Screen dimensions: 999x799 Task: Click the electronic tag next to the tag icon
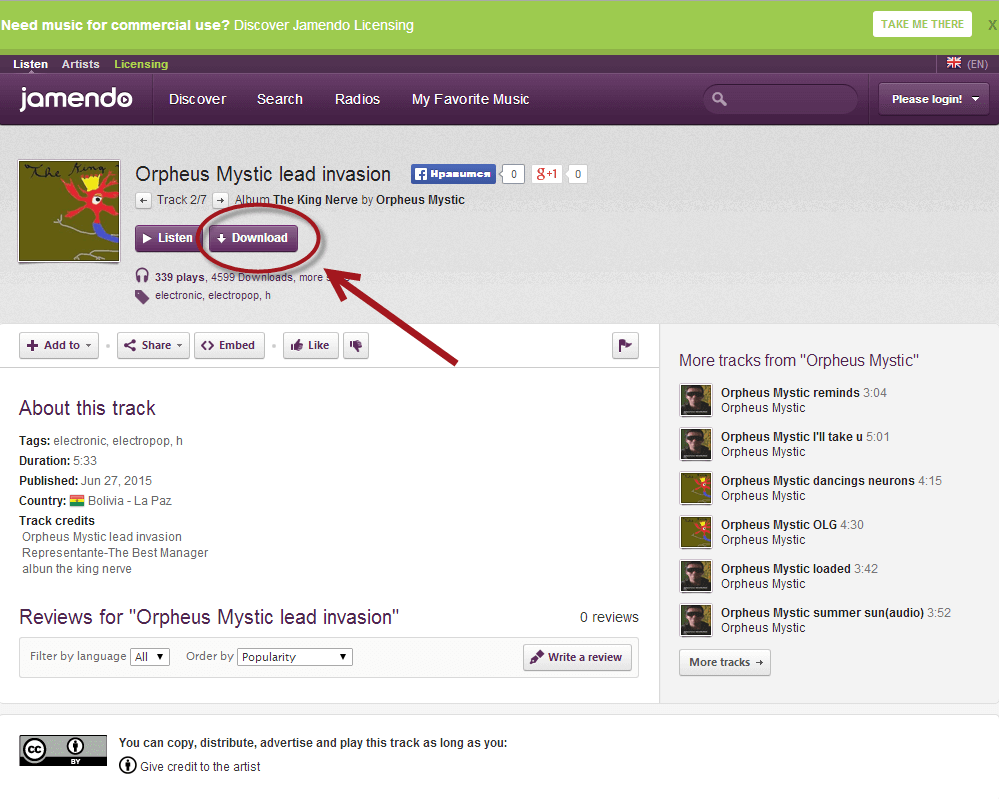point(178,296)
